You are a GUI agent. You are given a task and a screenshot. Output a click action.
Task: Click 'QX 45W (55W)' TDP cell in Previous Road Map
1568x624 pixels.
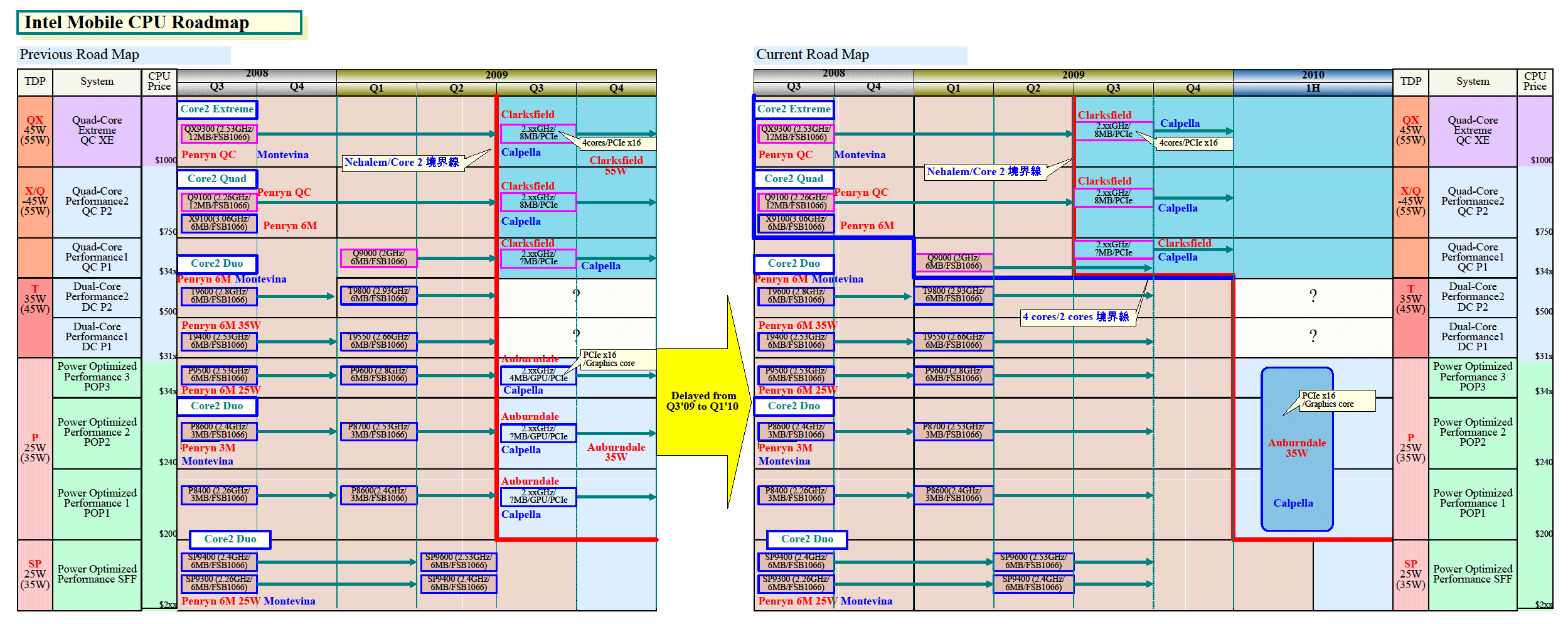point(35,131)
